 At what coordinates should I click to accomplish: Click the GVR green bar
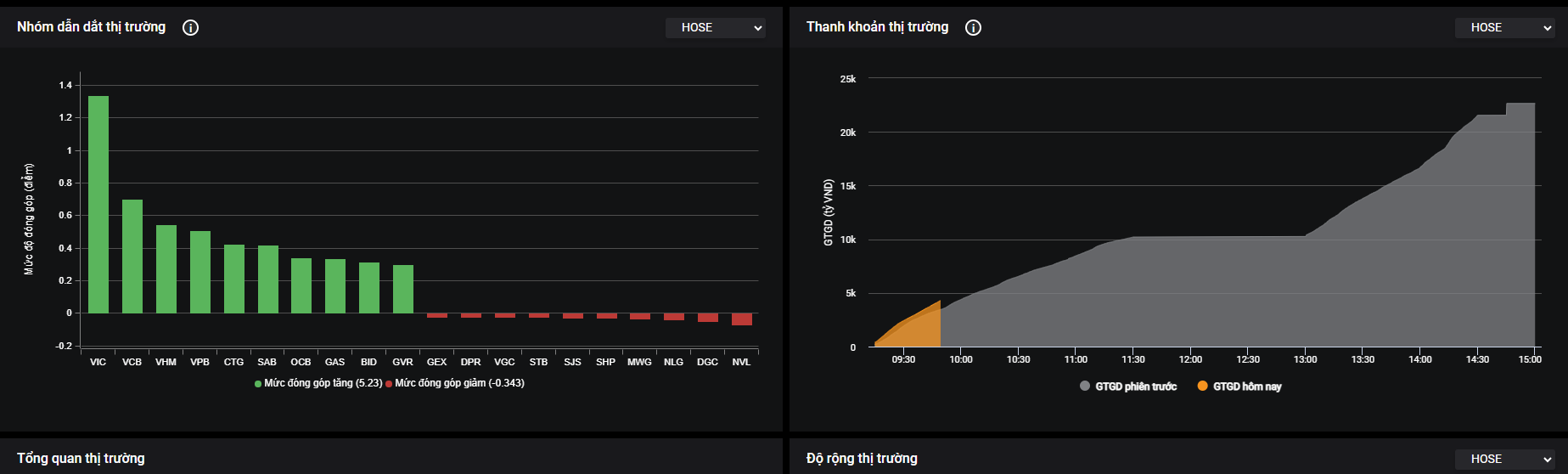pos(403,290)
